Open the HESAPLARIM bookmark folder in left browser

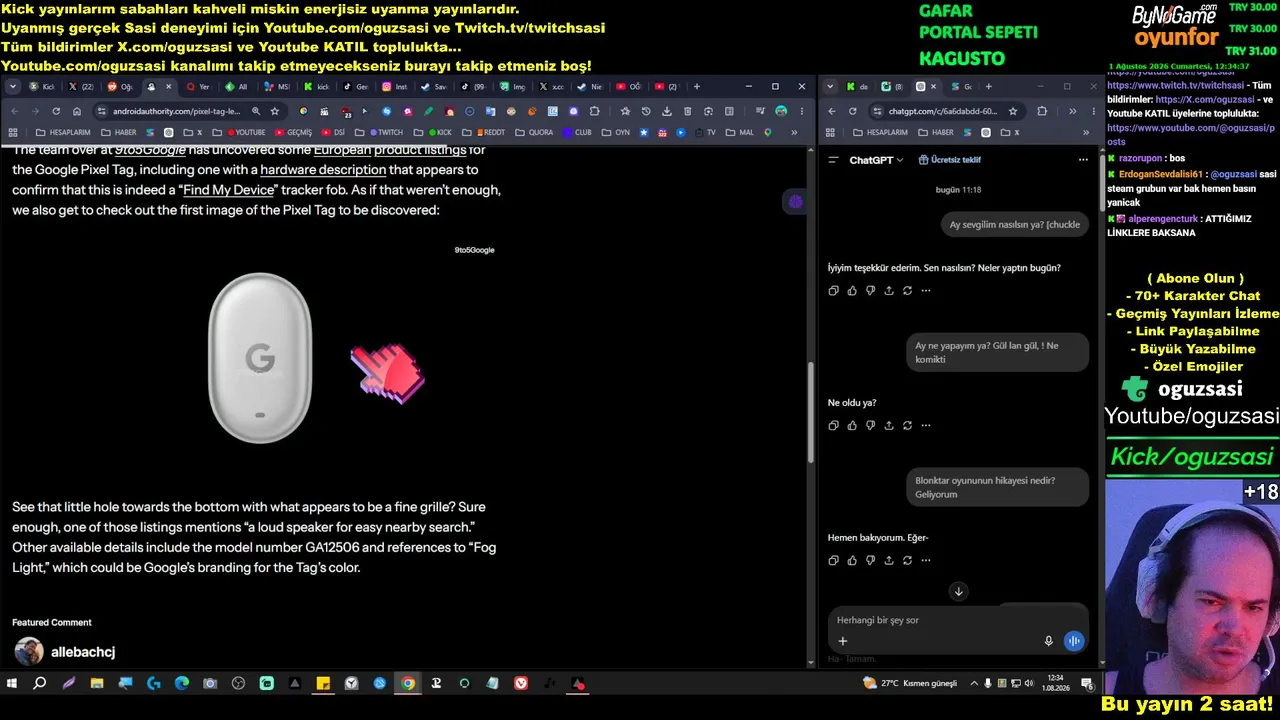(x=63, y=132)
